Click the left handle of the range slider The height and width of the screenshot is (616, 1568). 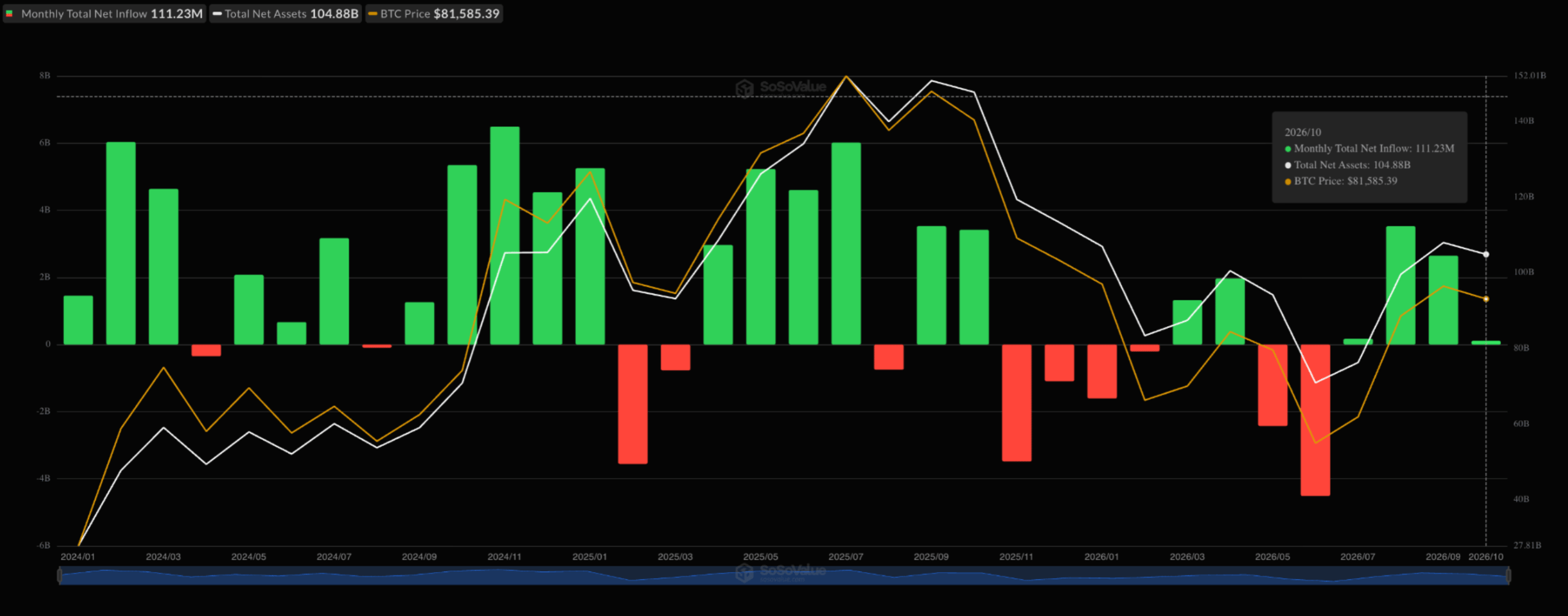pos(60,575)
